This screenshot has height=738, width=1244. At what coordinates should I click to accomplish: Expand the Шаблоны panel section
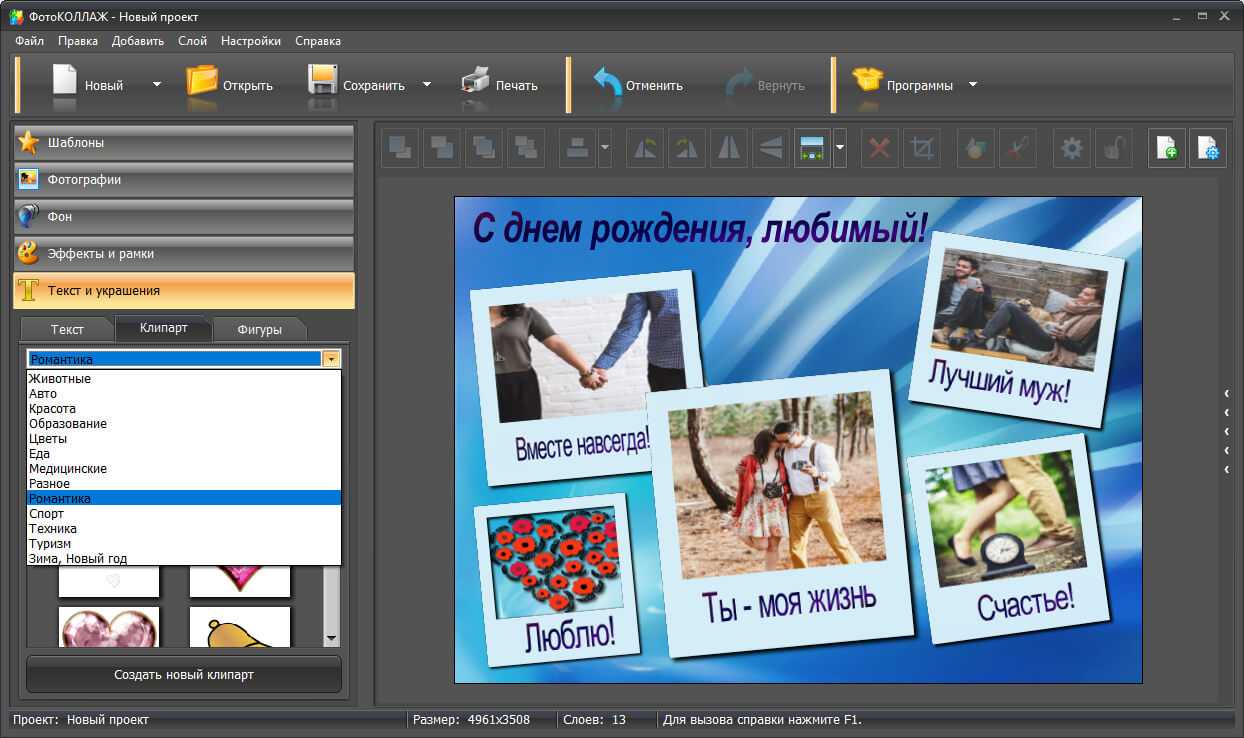click(x=184, y=143)
